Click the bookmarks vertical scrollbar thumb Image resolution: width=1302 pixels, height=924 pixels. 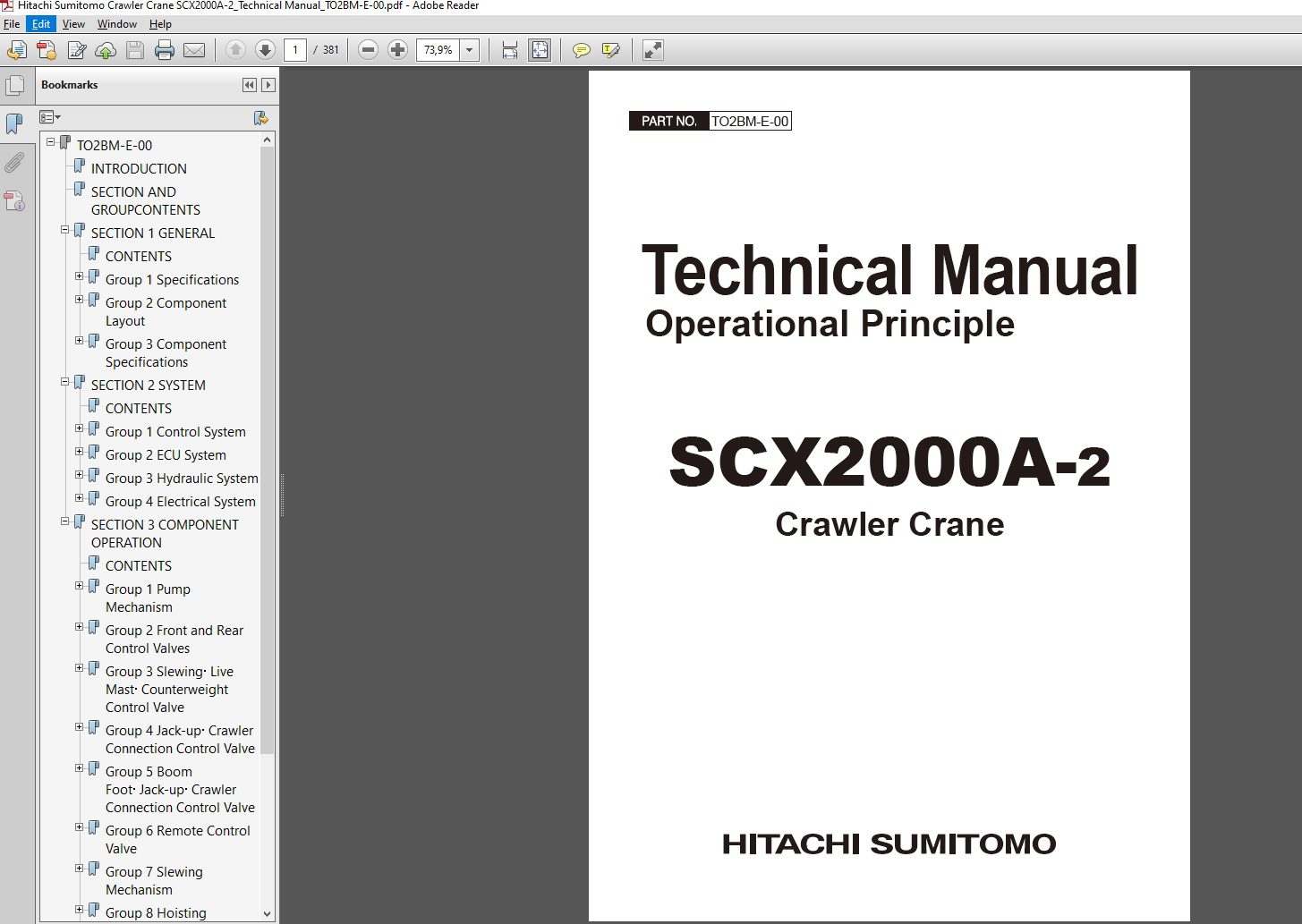(x=267, y=451)
